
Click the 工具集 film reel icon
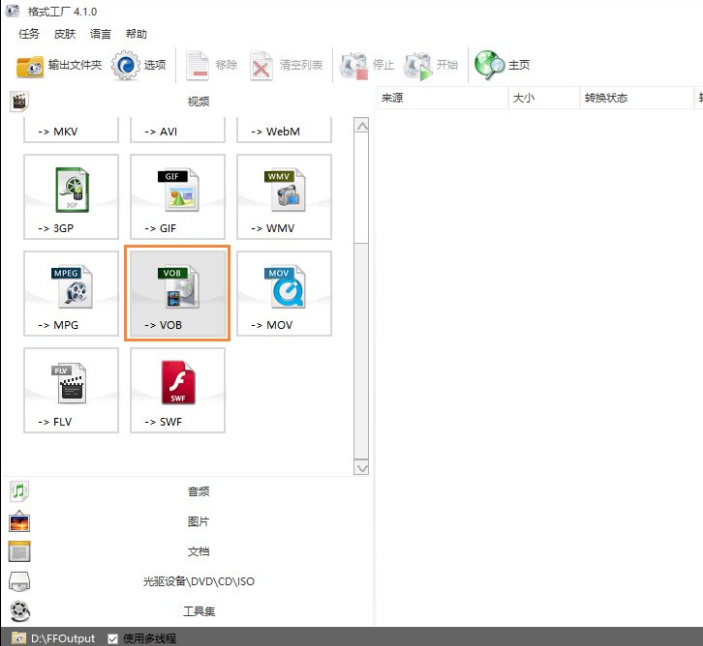click(x=20, y=611)
